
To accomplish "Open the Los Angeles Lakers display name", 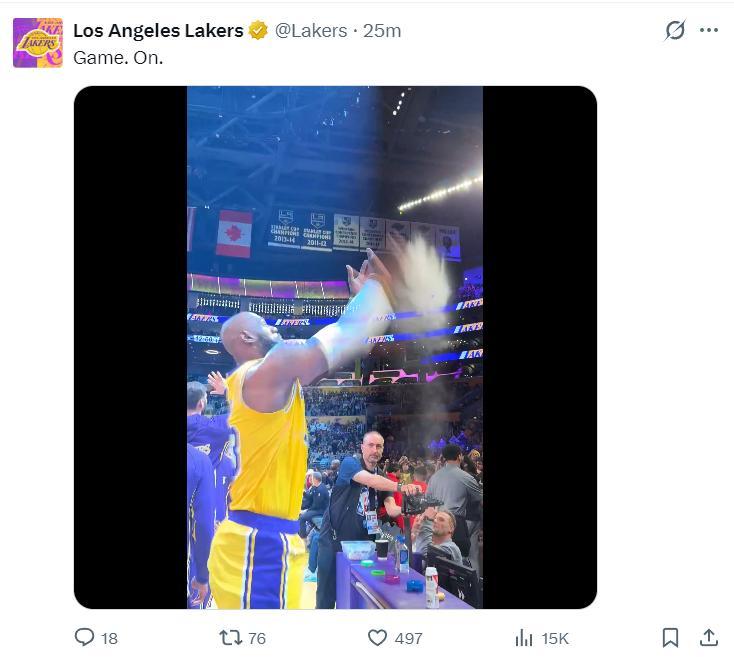I will click(158, 31).
